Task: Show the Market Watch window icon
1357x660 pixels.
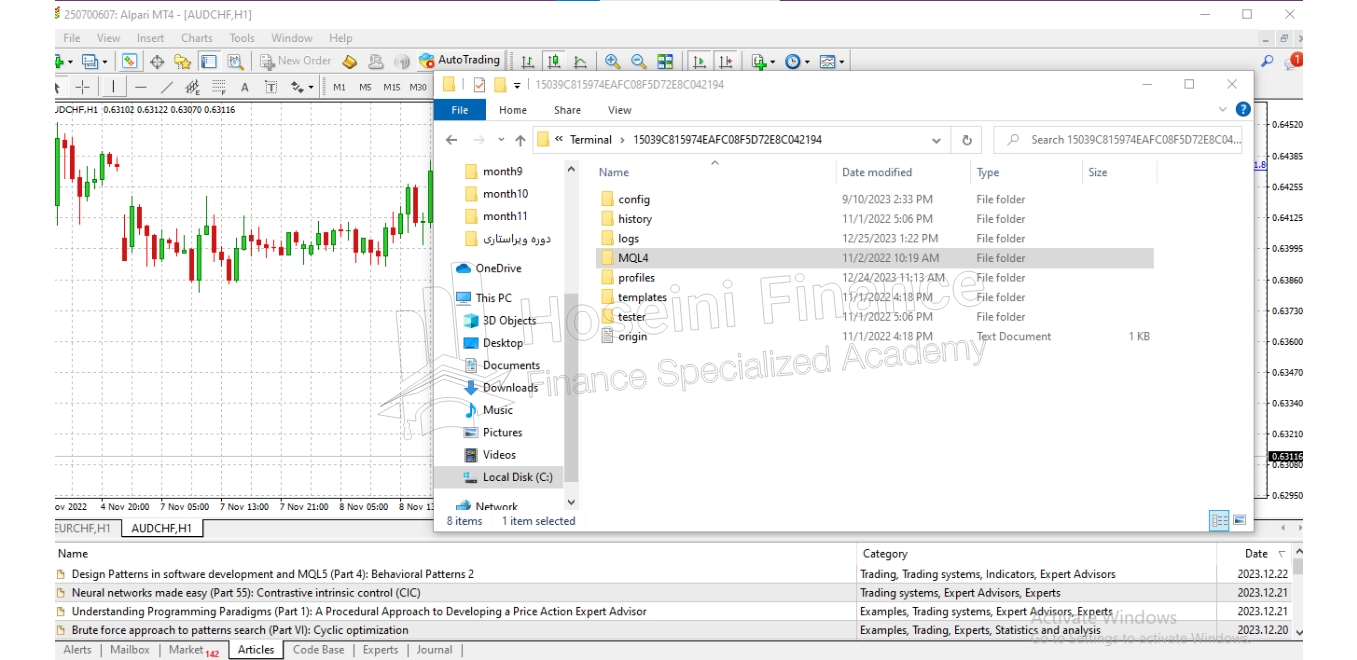Action: tap(130, 61)
